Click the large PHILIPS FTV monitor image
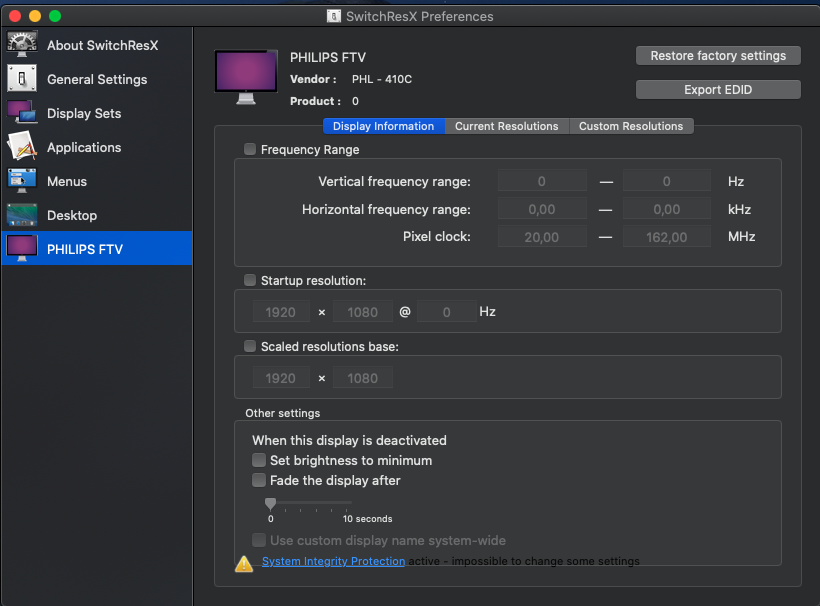This screenshot has height=606, width=820. 246,77
